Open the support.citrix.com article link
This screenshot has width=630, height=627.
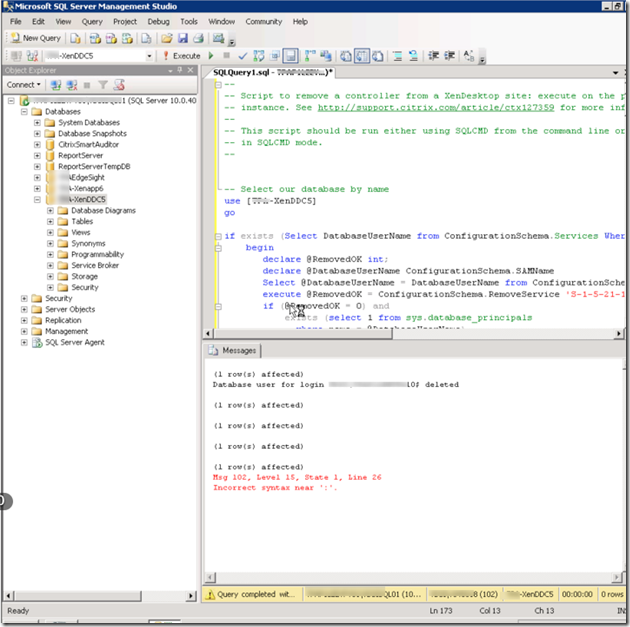pyautogui.click(x=436, y=107)
